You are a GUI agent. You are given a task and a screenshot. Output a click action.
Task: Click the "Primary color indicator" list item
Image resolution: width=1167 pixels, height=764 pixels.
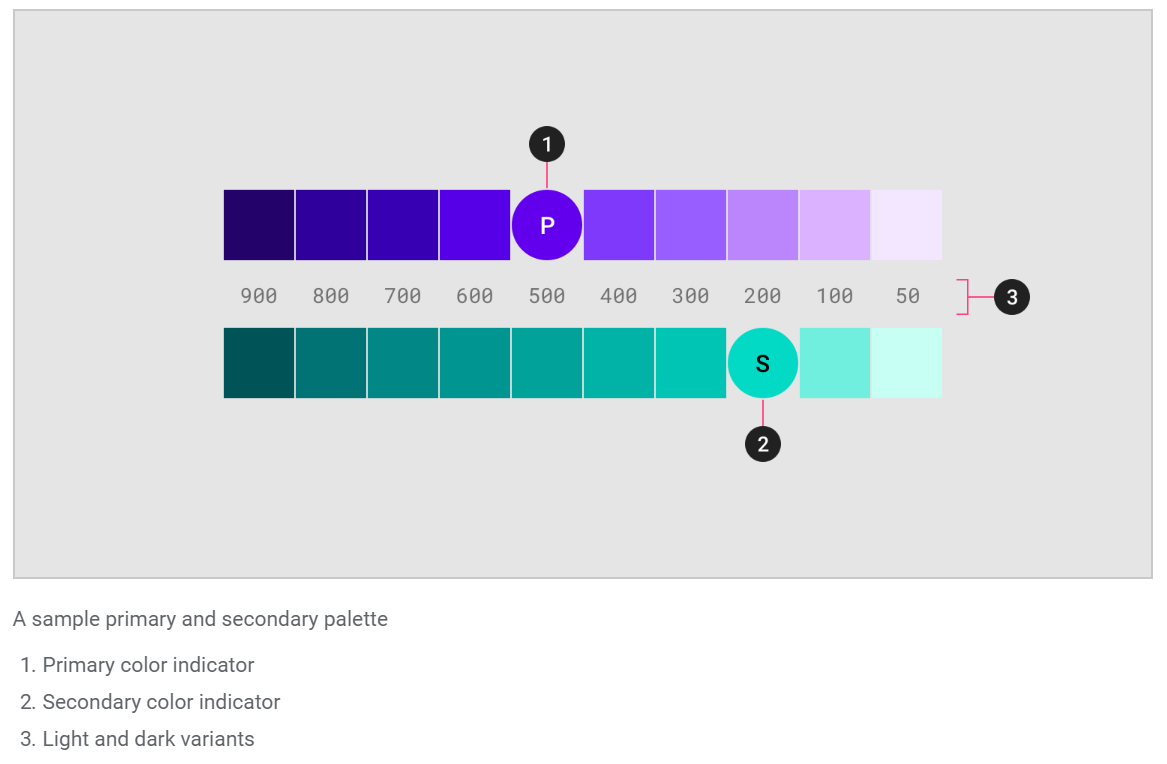pyautogui.click(x=148, y=665)
